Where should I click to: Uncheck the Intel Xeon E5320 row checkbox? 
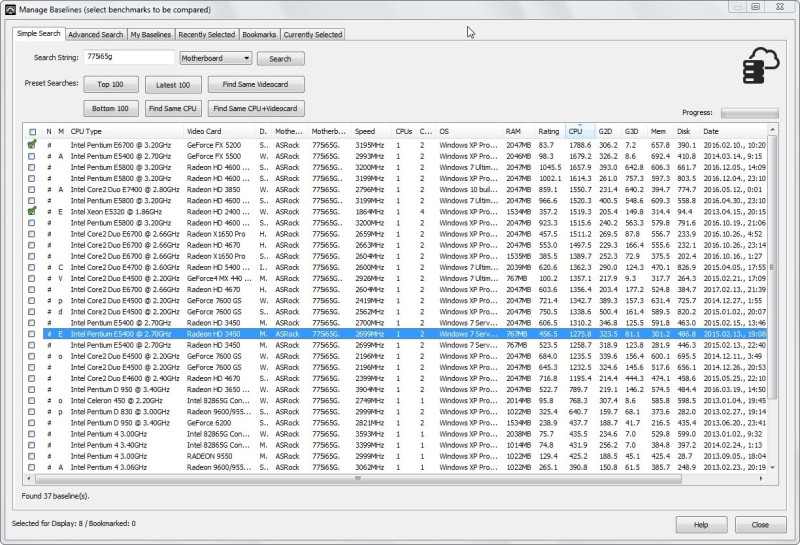click(x=32, y=211)
